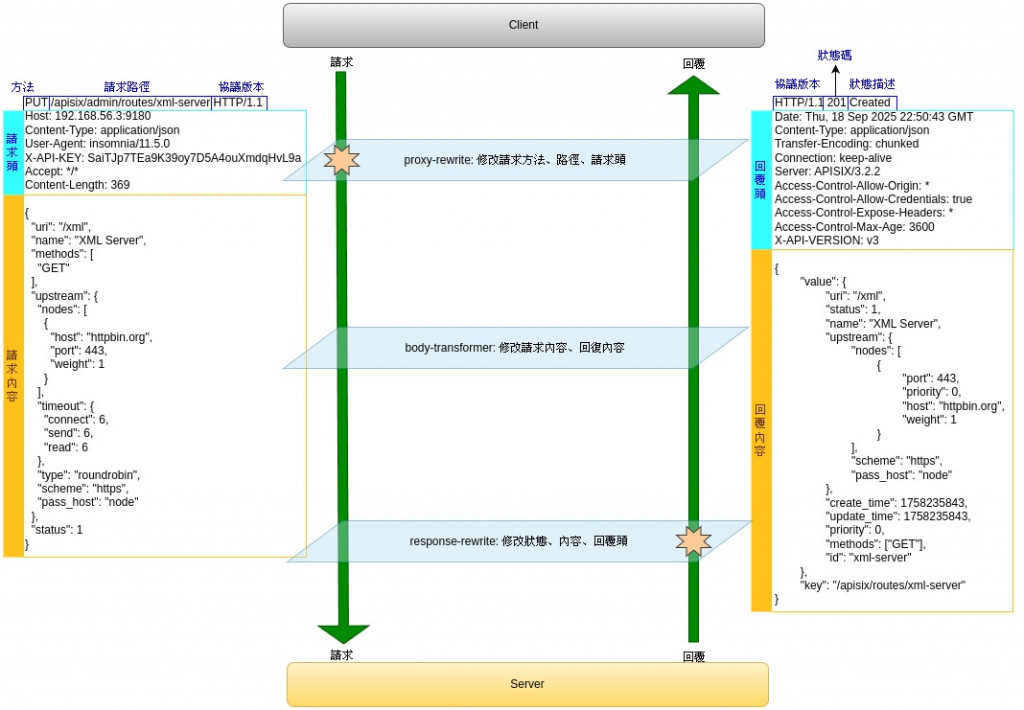Click the "GET" line in request body
The height and width of the screenshot is (710, 1024).
tap(54, 268)
